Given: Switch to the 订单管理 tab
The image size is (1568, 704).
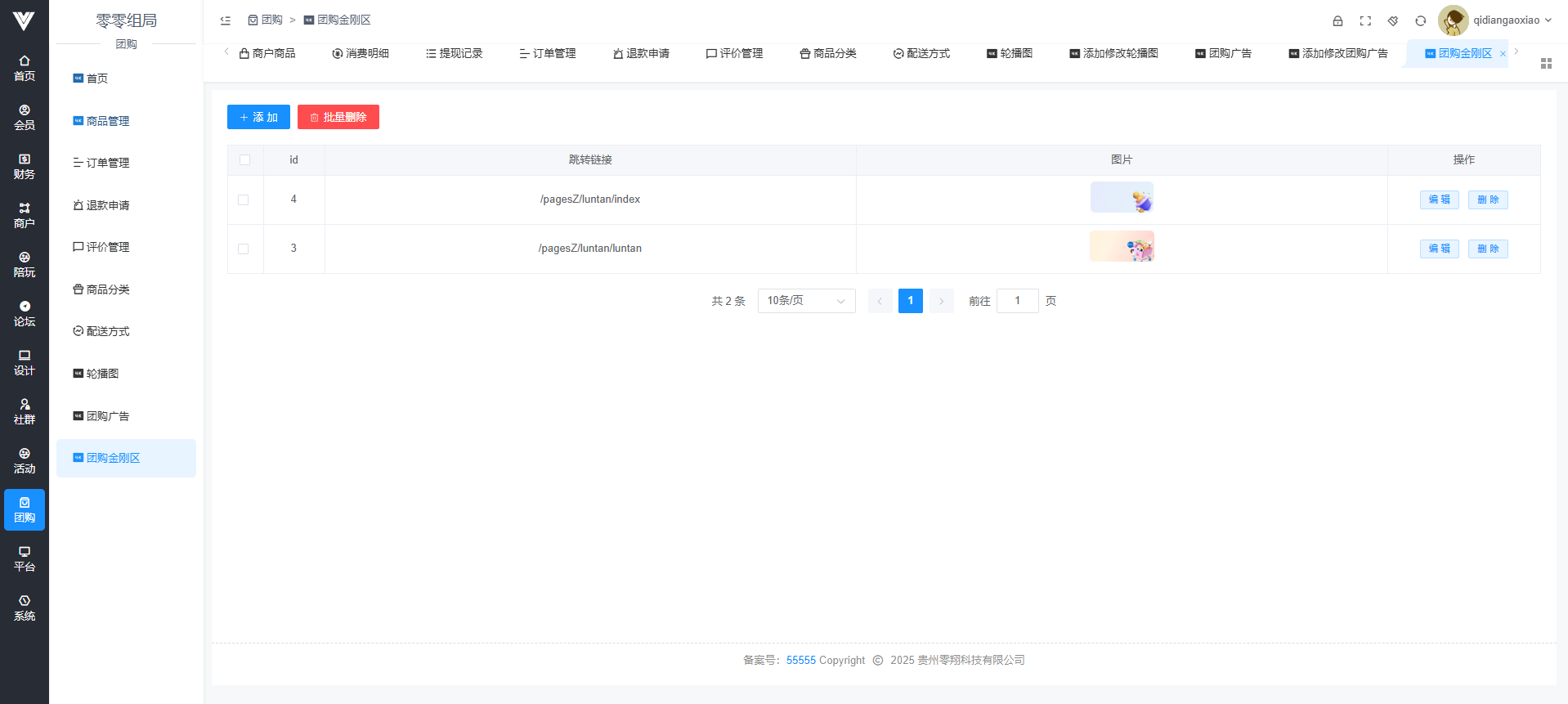Looking at the screenshot, I should click(548, 53).
